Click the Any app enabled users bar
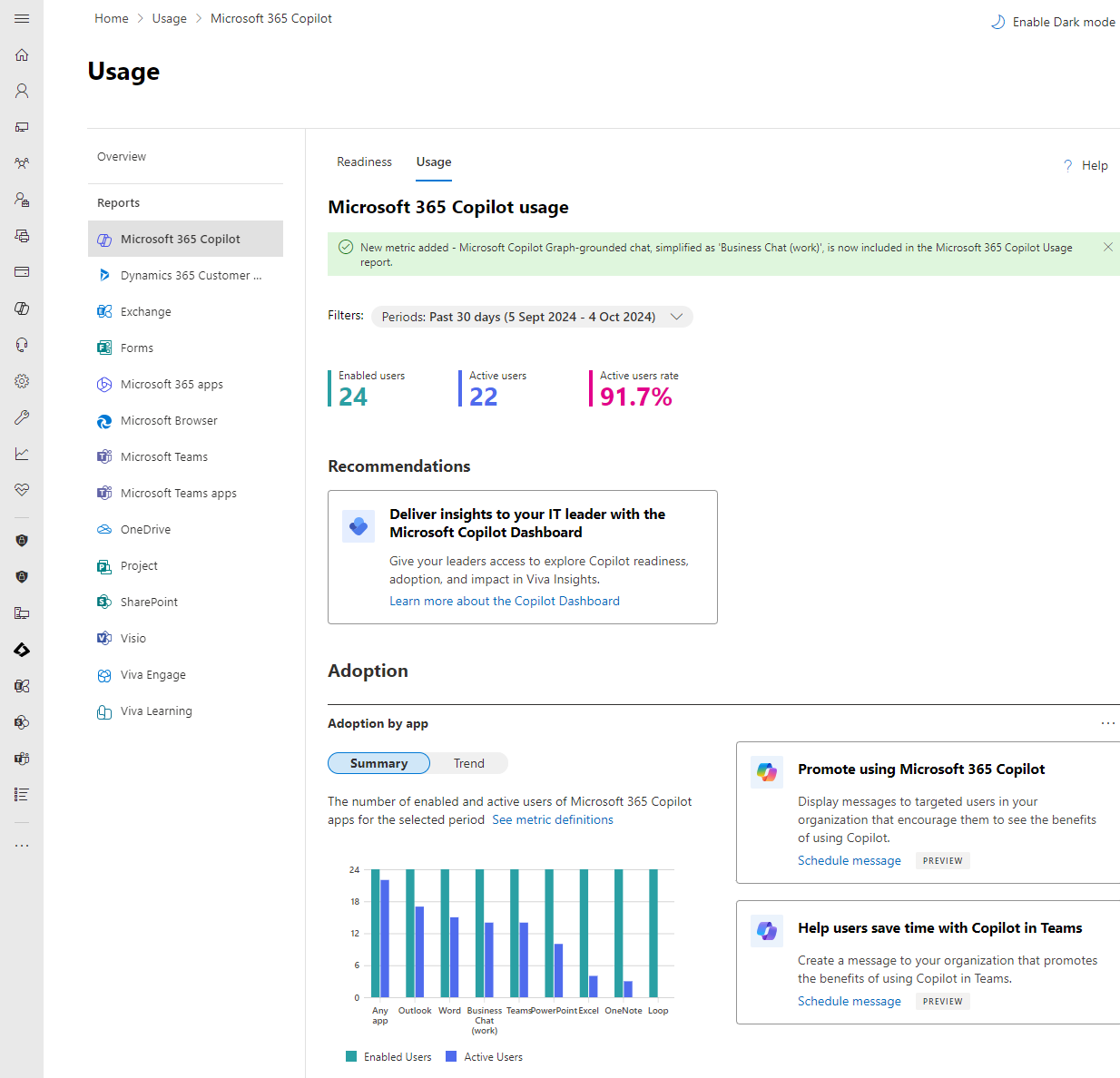 point(376,934)
